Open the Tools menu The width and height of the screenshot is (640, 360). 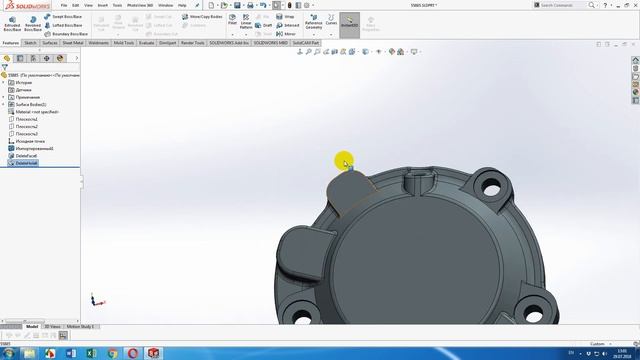(117, 5)
